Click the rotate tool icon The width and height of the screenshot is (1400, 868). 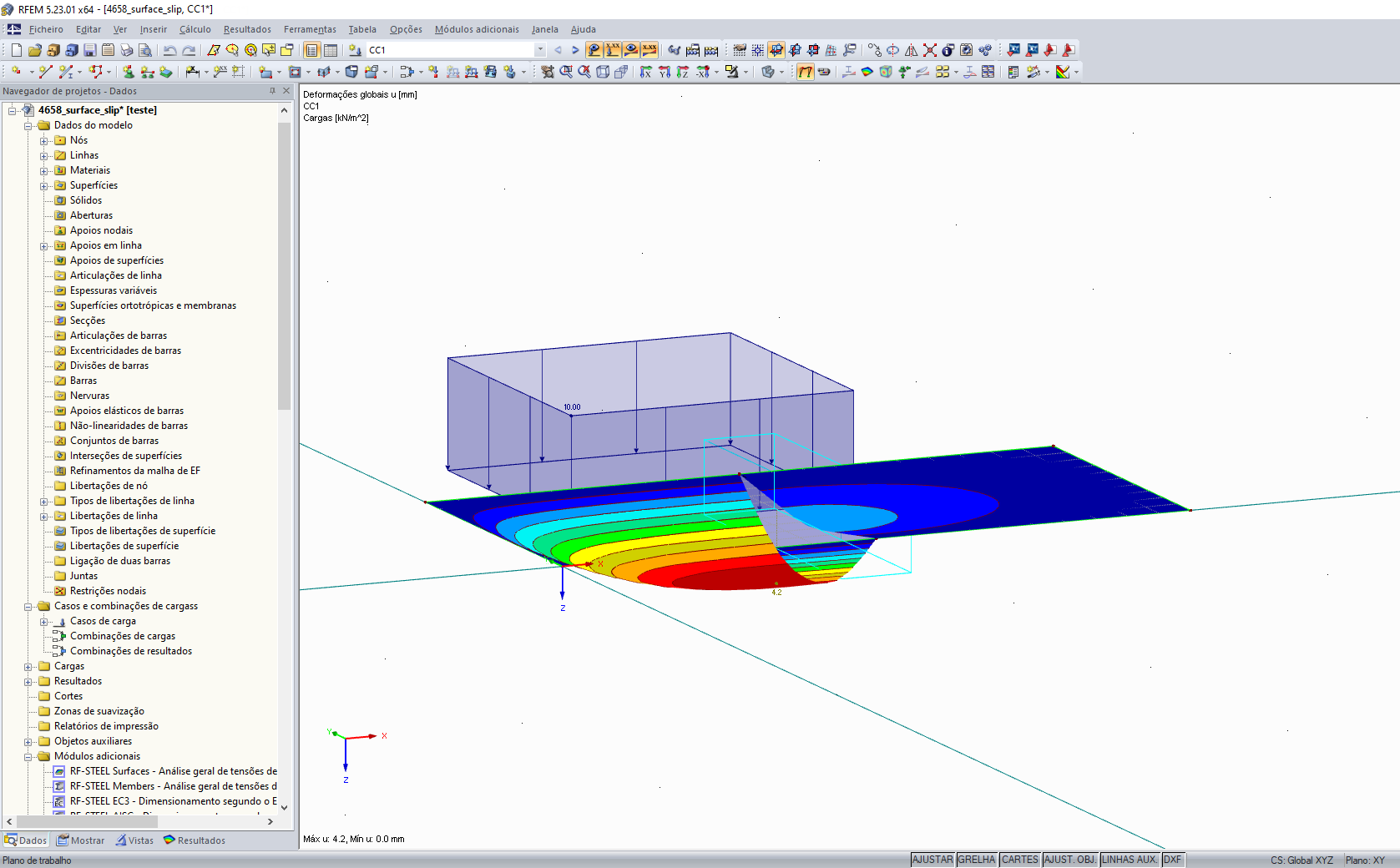point(893,50)
